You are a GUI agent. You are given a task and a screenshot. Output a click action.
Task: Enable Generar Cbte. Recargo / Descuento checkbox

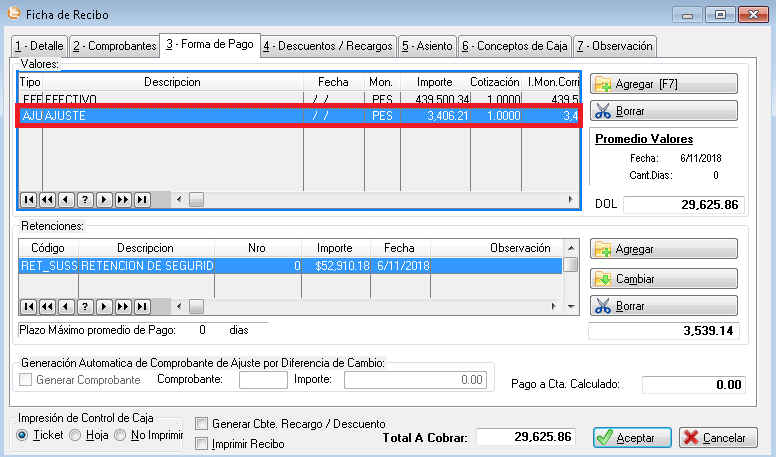pyautogui.click(x=202, y=424)
